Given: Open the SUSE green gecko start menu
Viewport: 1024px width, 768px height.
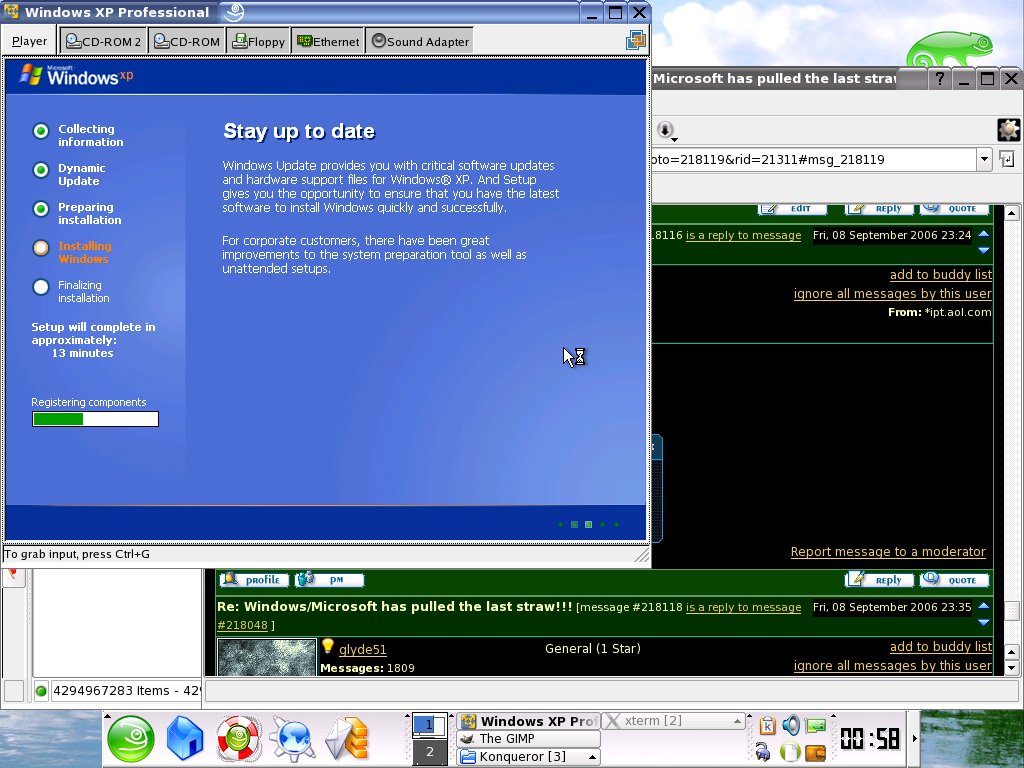Looking at the screenshot, I should tap(131, 740).
